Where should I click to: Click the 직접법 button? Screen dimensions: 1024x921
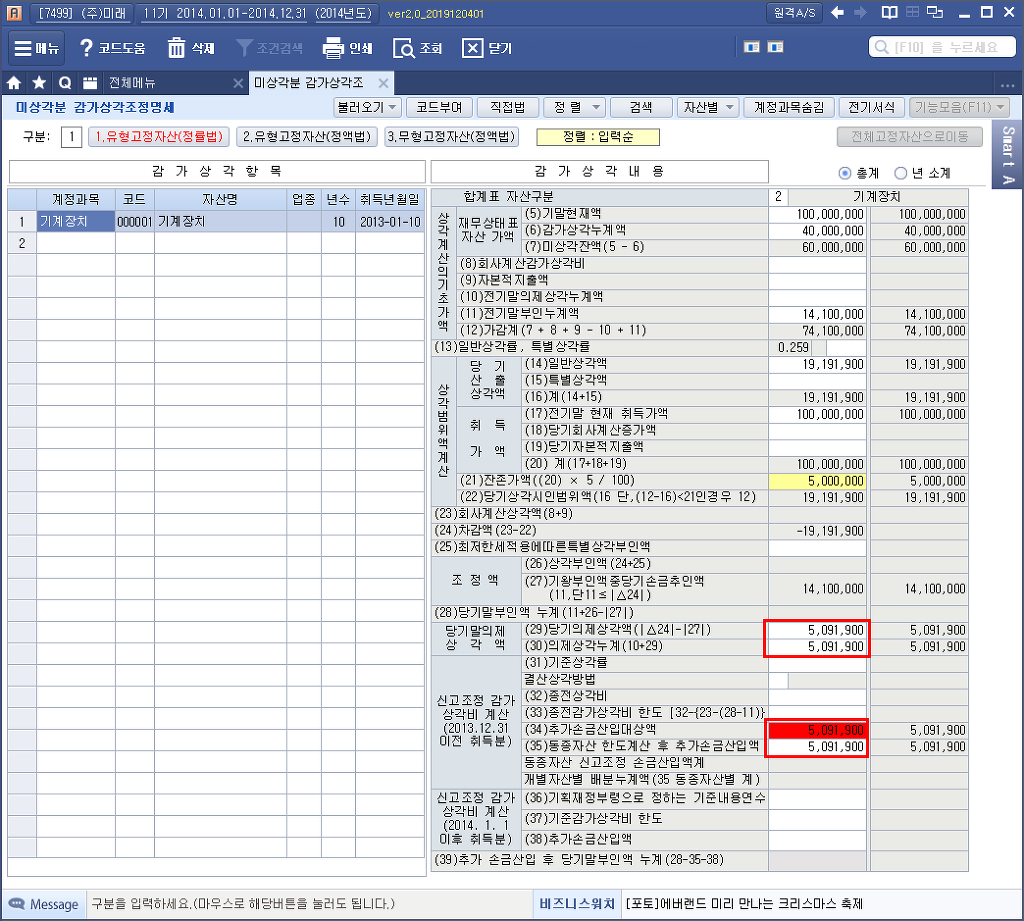click(x=507, y=107)
